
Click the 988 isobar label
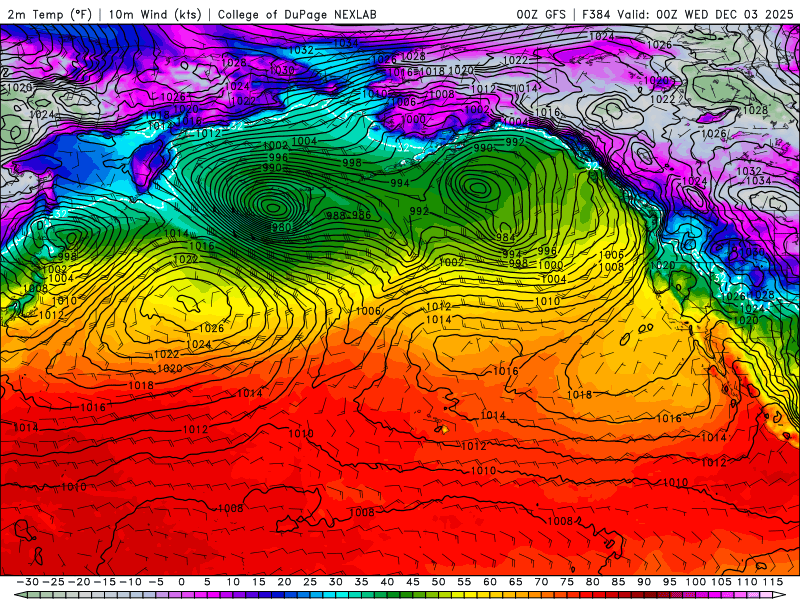click(x=336, y=215)
